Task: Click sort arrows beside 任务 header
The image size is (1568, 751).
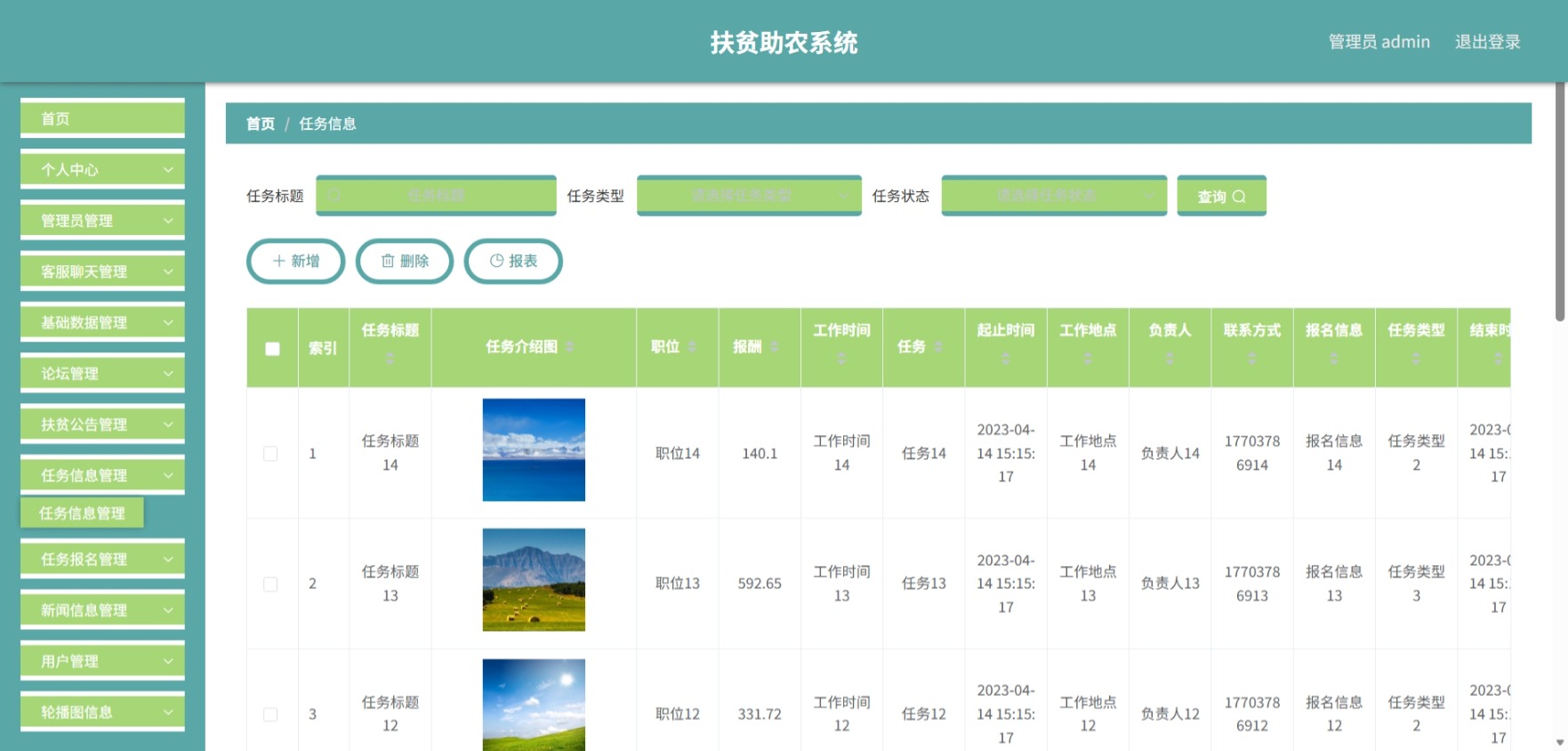Action: pos(937,346)
